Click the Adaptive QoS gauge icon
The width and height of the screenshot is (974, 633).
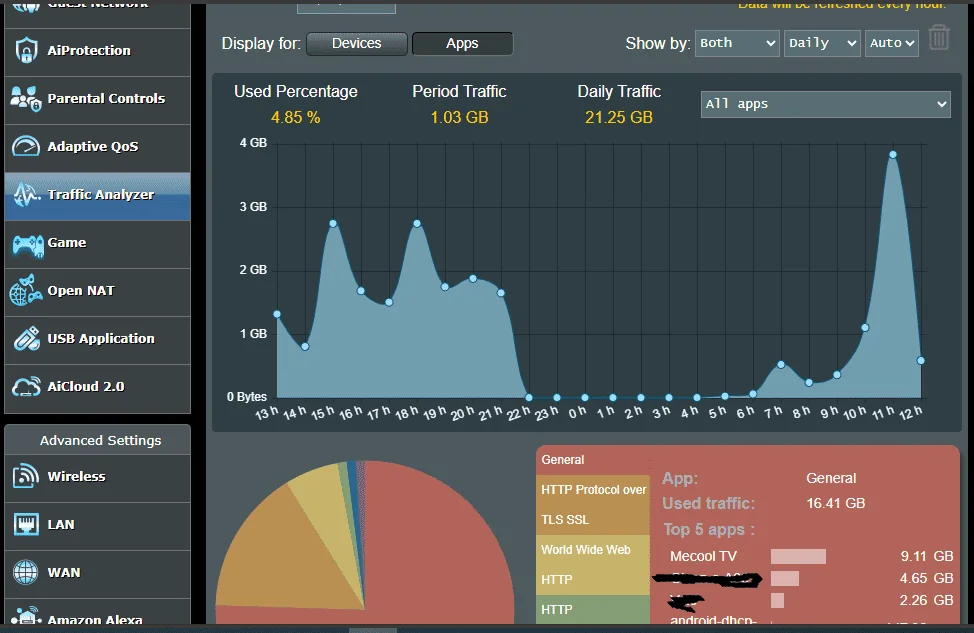(x=26, y=147)
